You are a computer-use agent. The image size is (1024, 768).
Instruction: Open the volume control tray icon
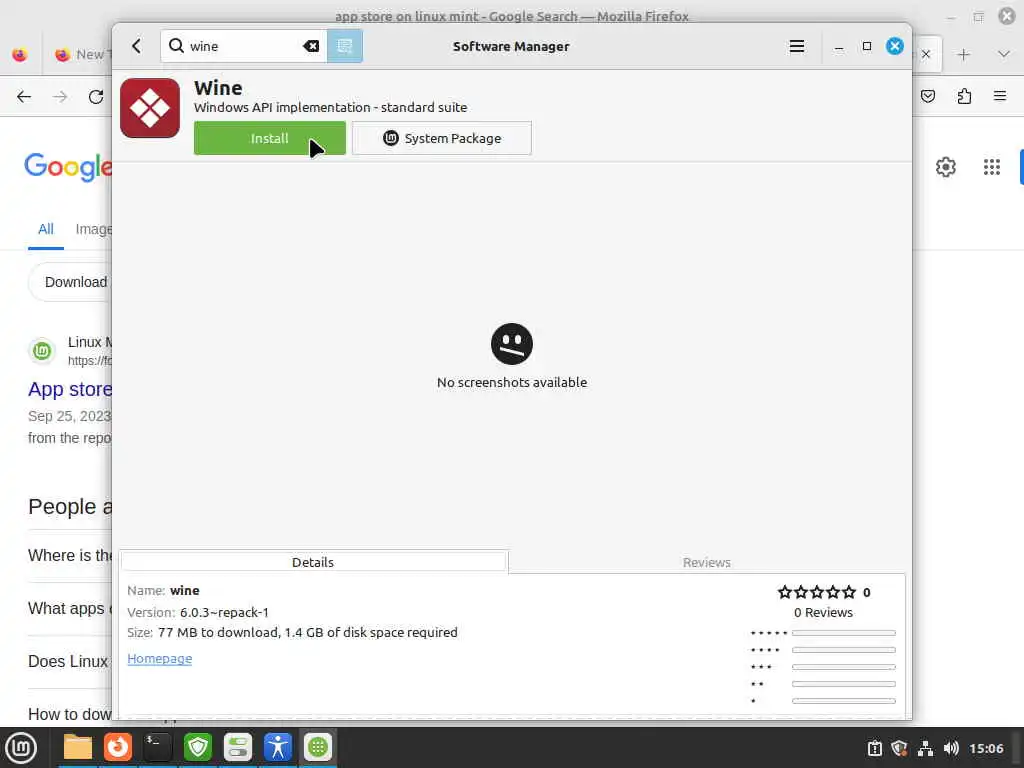951,748
